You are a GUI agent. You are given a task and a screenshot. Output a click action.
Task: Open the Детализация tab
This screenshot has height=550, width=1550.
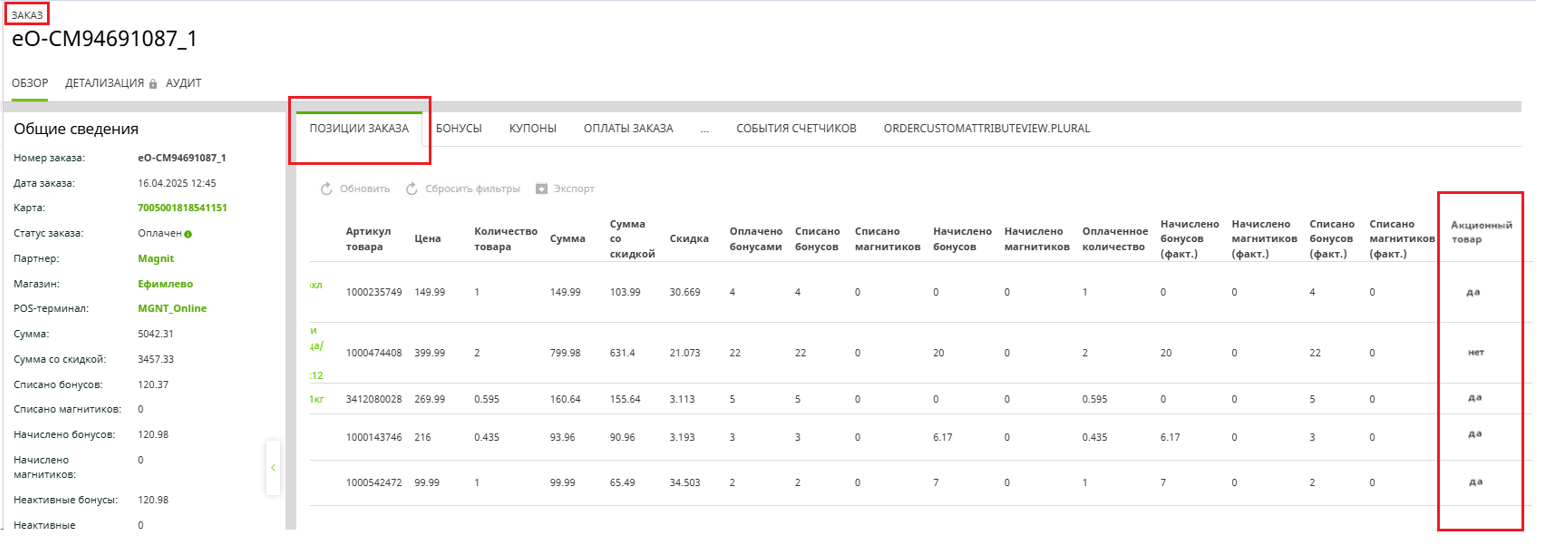[104, 83]
